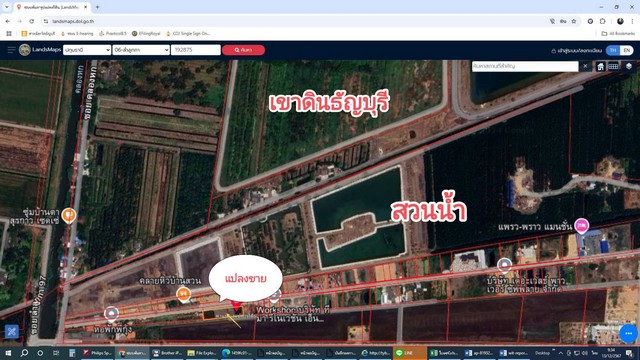Image resolution: width=640 pixels, height=360 pixels.
Task: Open the Windows Start menu
Action: pyautogui.click(x=8, y=353)
